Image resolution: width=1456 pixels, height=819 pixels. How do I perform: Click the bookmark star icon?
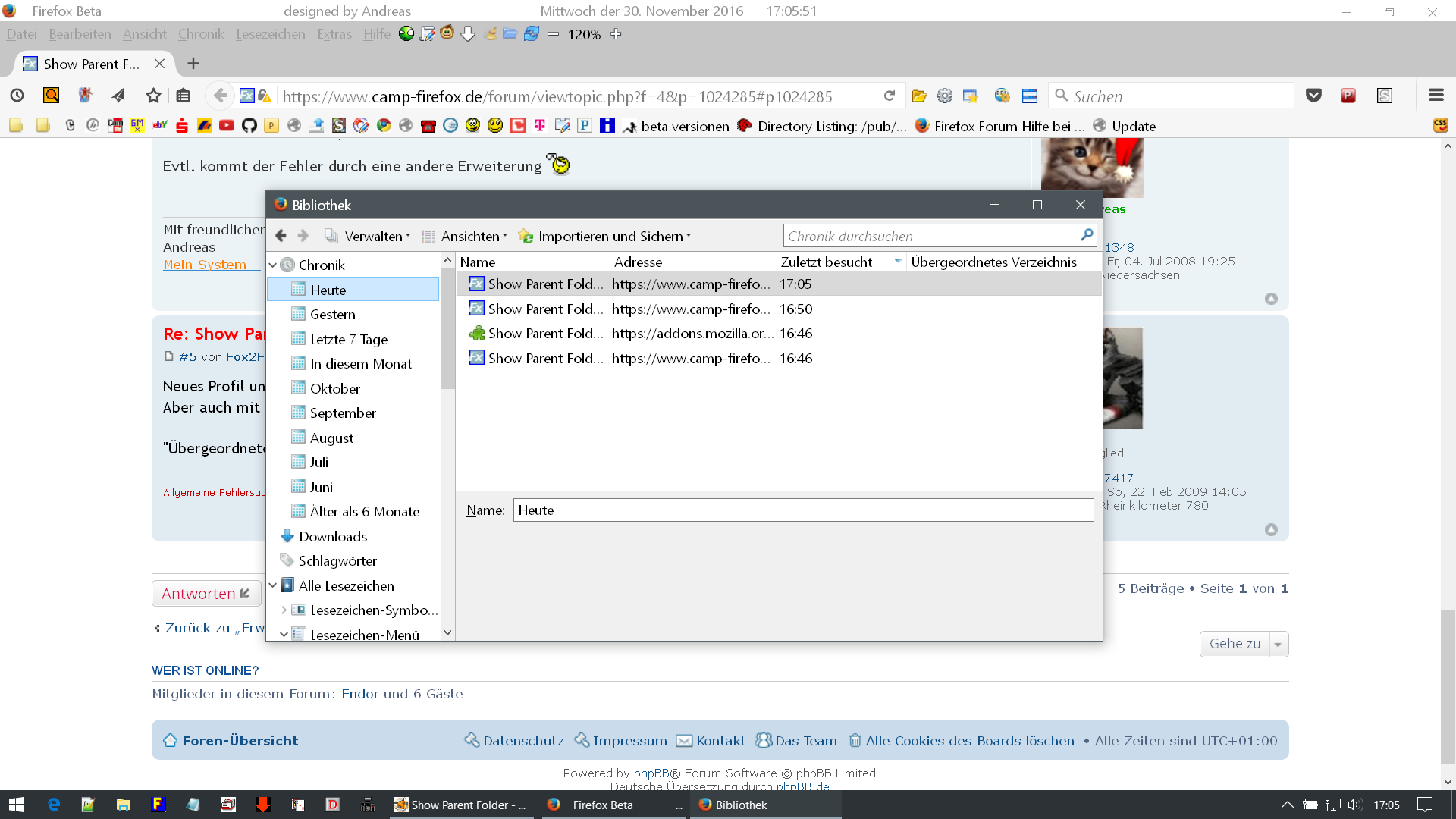pos(153,96)
